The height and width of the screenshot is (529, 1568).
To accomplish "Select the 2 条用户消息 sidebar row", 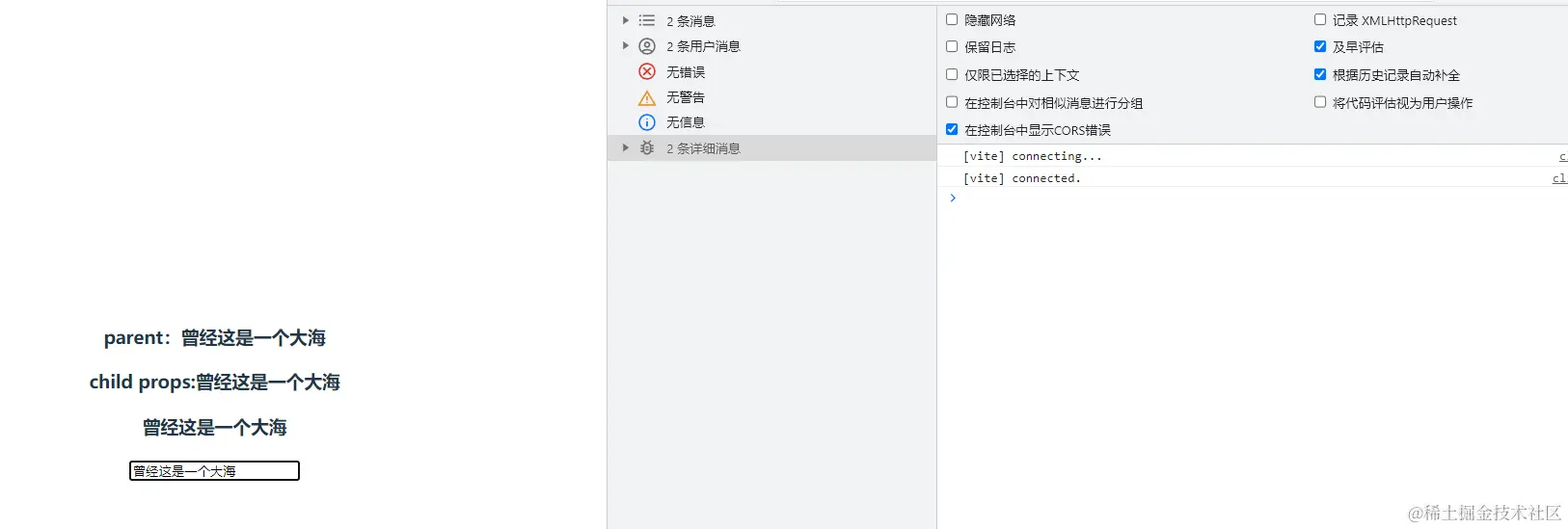I will click(771, 46).
